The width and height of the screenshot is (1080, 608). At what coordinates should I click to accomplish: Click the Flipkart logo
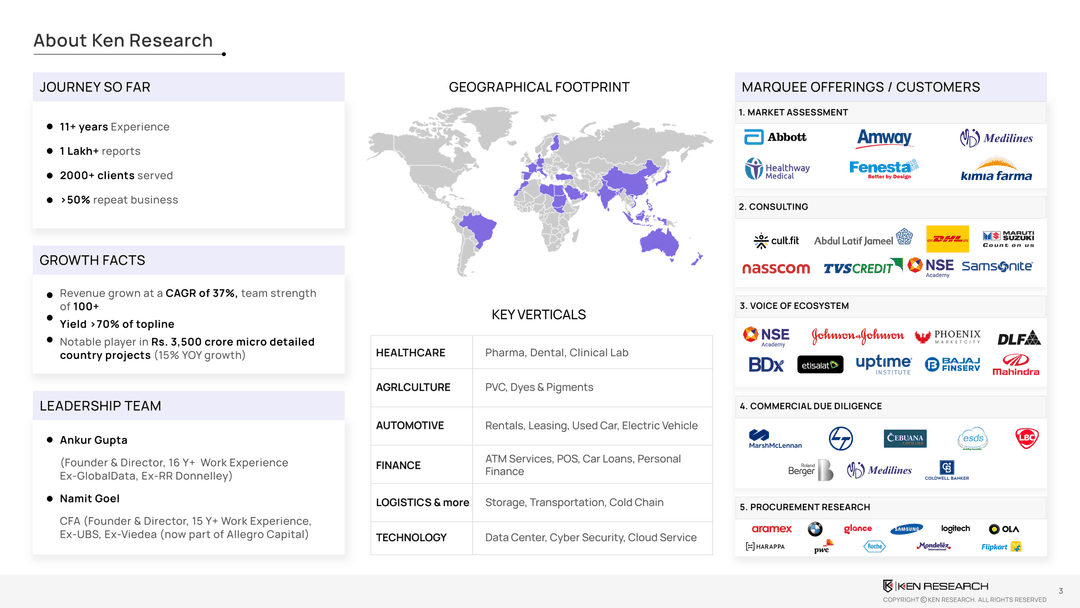1001,547
